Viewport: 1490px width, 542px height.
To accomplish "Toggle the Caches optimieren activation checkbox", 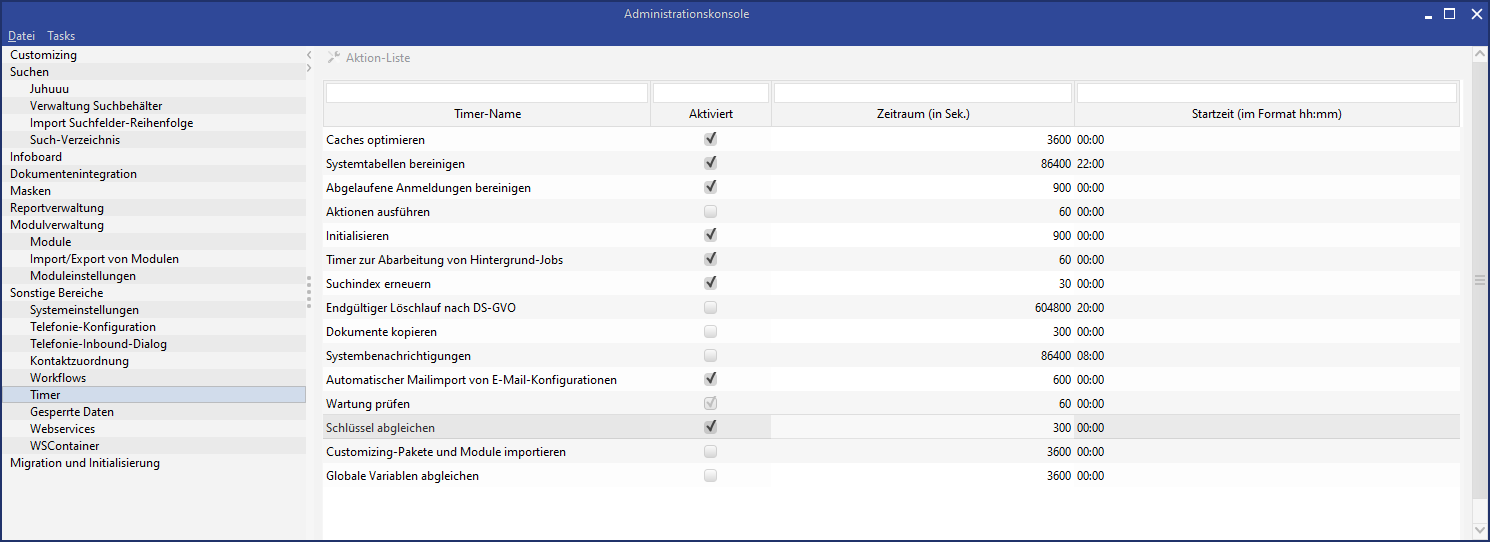I will pos(710,139).
